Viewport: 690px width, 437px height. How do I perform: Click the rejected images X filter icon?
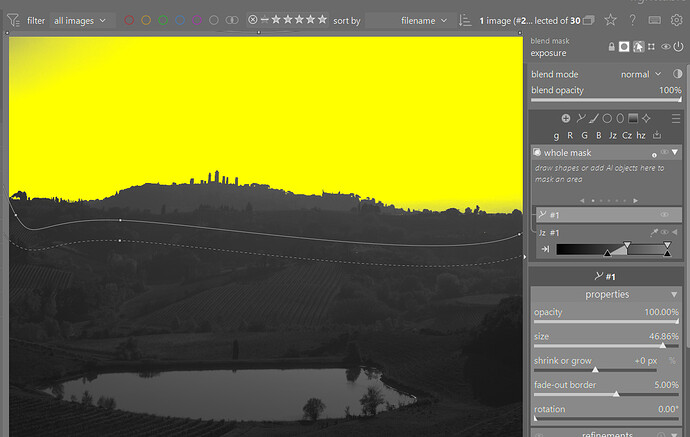[253, 20]
